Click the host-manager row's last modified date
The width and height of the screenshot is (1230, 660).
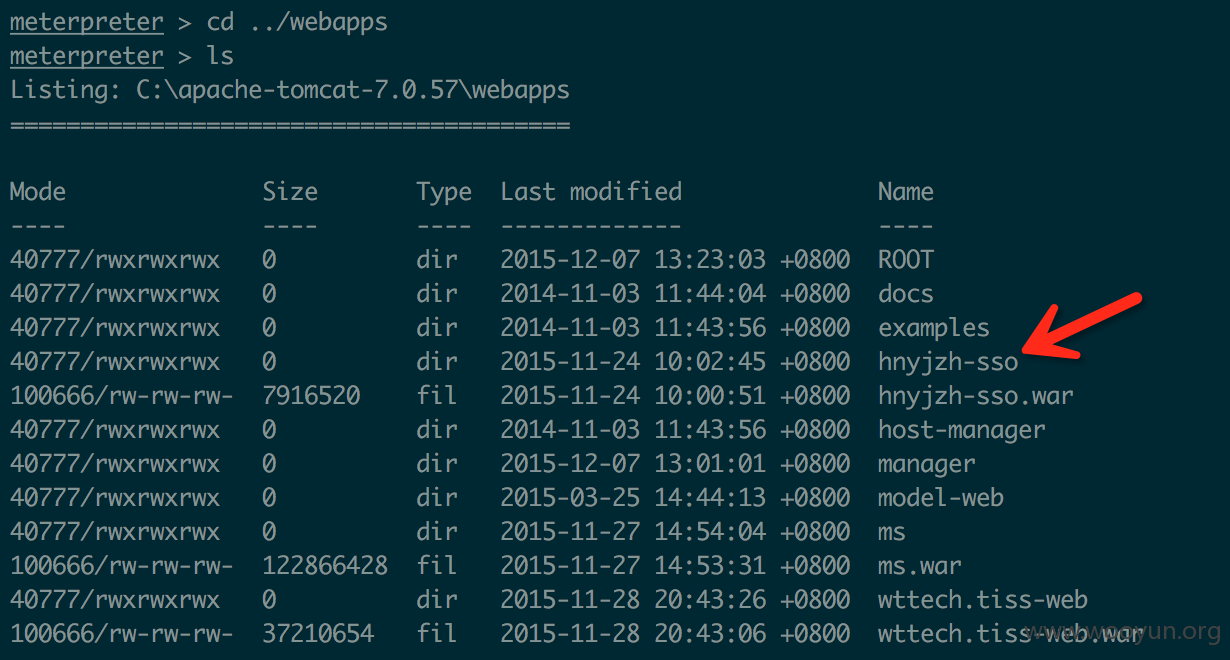pyautogui.click(x=675, y=430)
